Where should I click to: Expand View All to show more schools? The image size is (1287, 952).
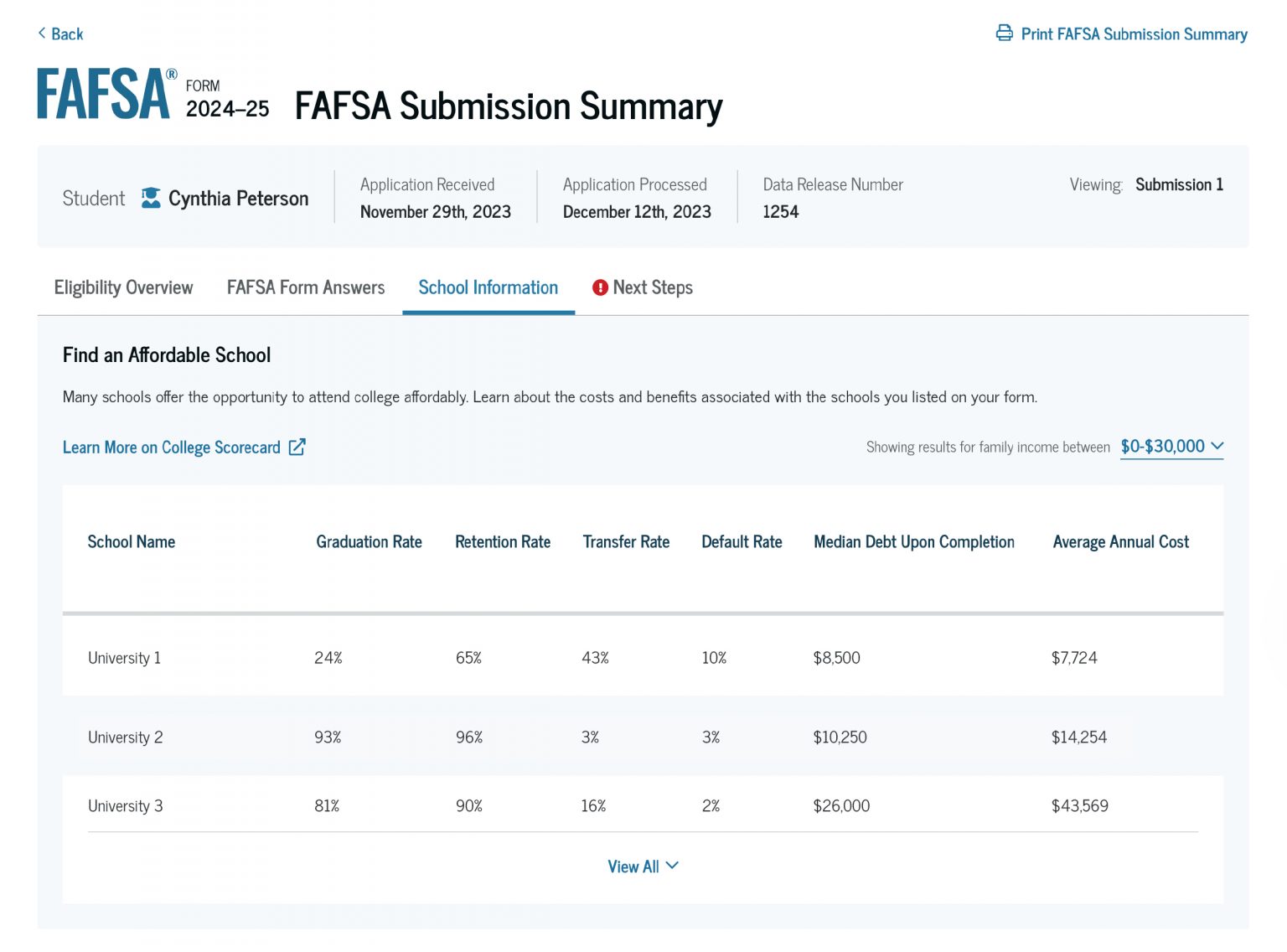point(643,866)
